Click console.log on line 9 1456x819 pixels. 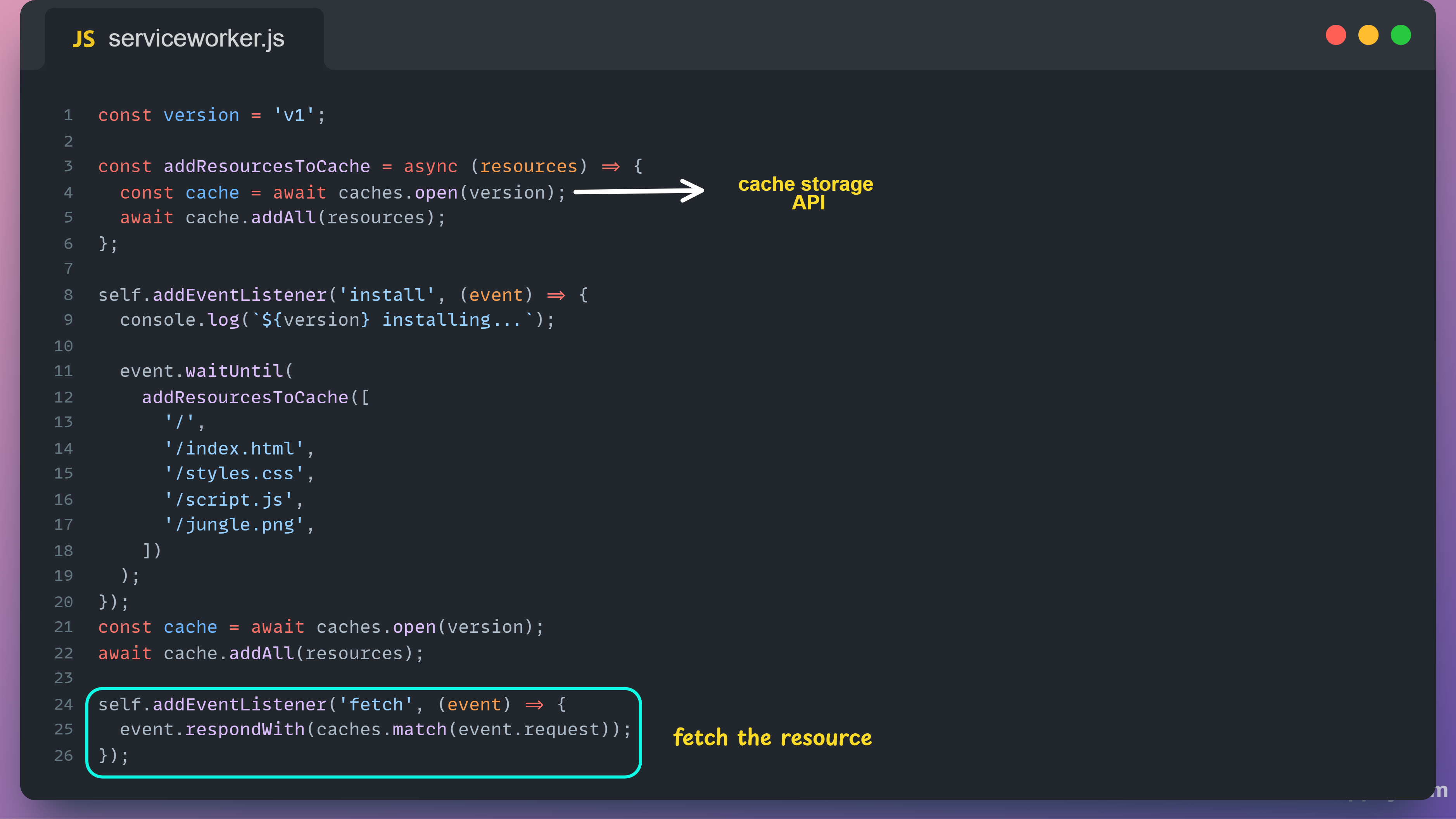[180, 320]
